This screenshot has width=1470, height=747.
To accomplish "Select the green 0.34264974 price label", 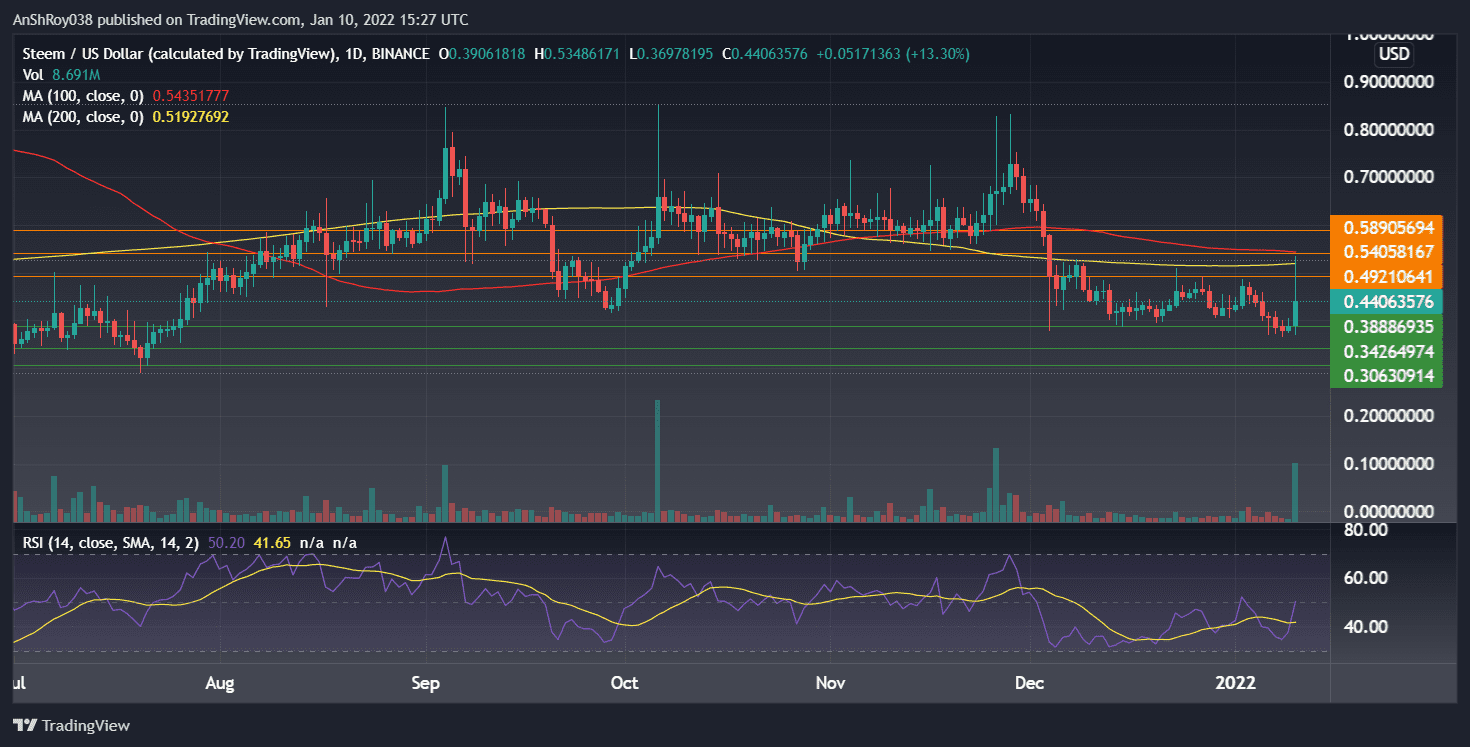I will (1388, 351).
